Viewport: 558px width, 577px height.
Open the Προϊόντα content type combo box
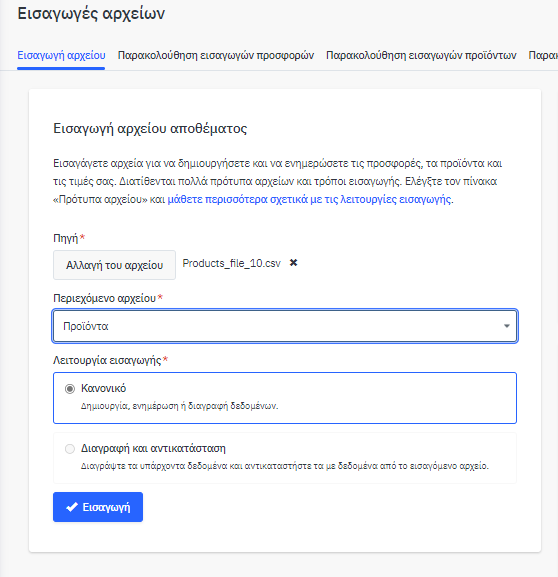point(285,326)
